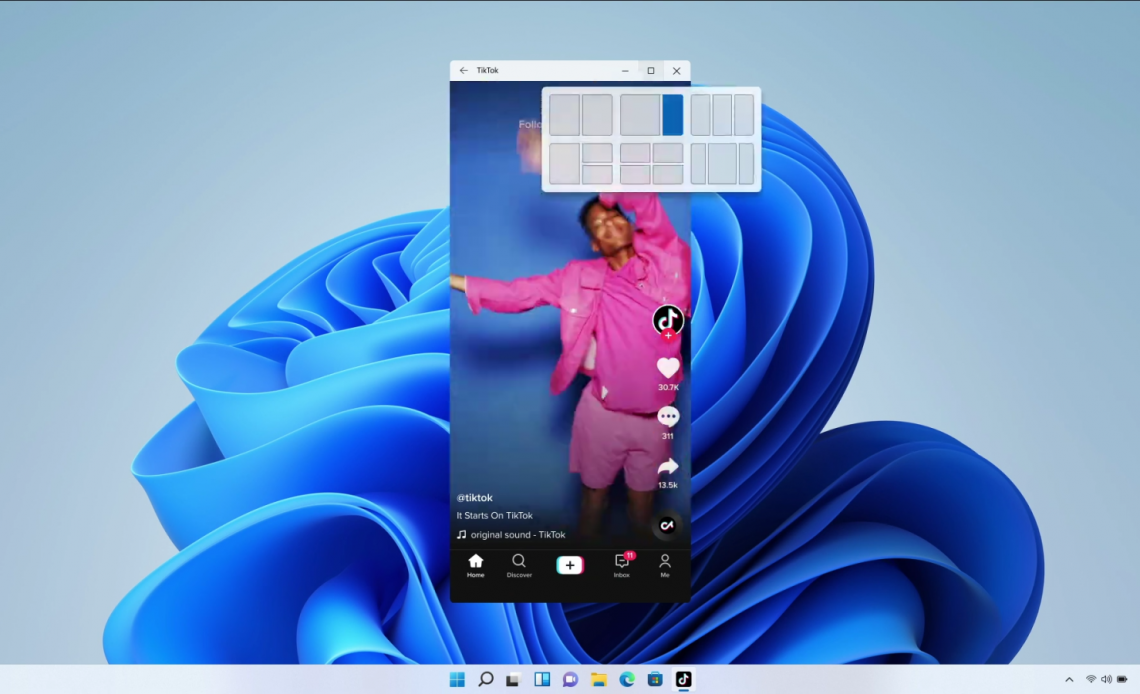Open the Windows Start menu

coord(457,679)
